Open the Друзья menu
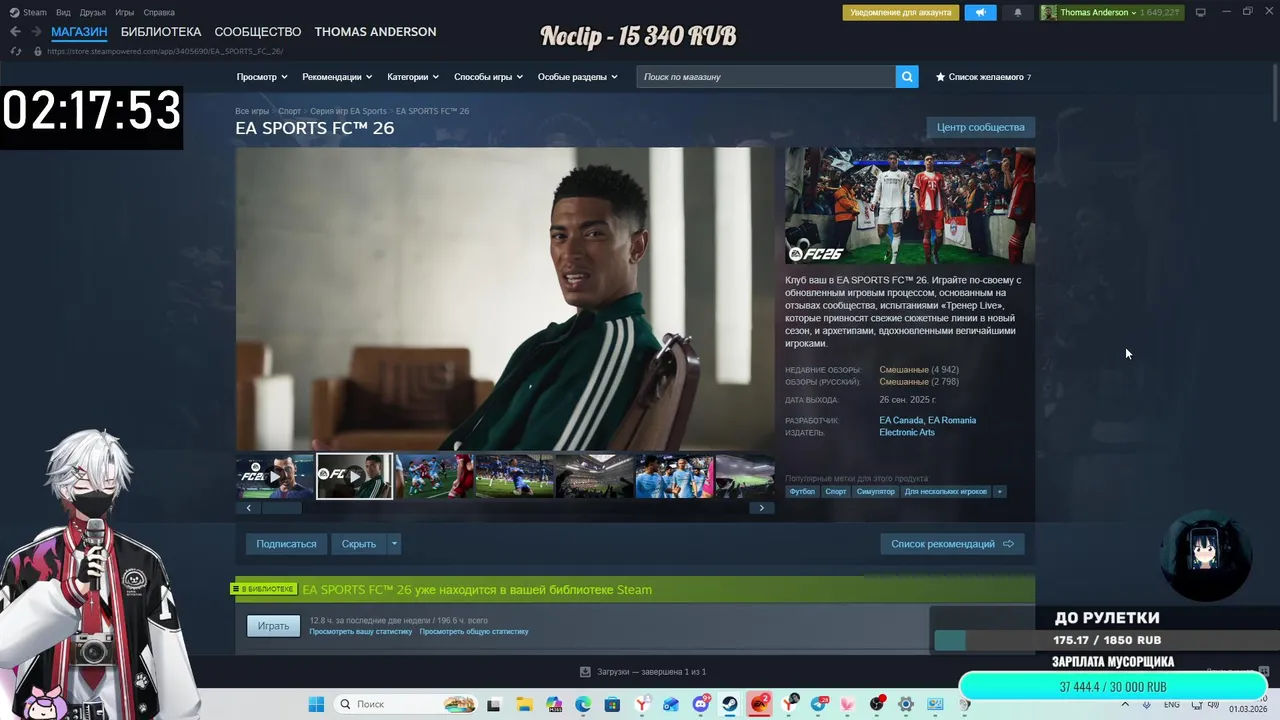The height and width of the screenshot is (720, 1280). click(92, 12)
